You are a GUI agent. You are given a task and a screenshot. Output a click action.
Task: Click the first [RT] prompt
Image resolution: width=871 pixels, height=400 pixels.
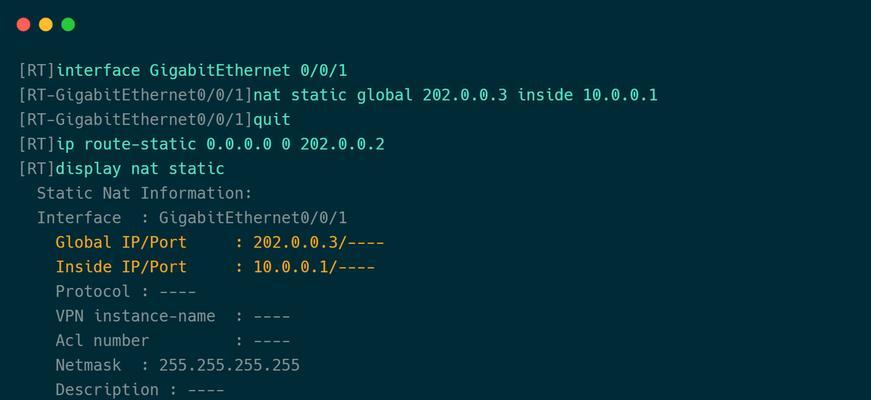tap(37, 71)
